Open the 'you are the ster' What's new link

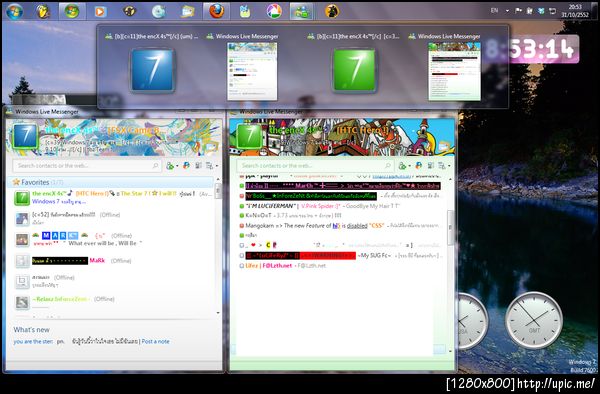(x=33, y=341)
